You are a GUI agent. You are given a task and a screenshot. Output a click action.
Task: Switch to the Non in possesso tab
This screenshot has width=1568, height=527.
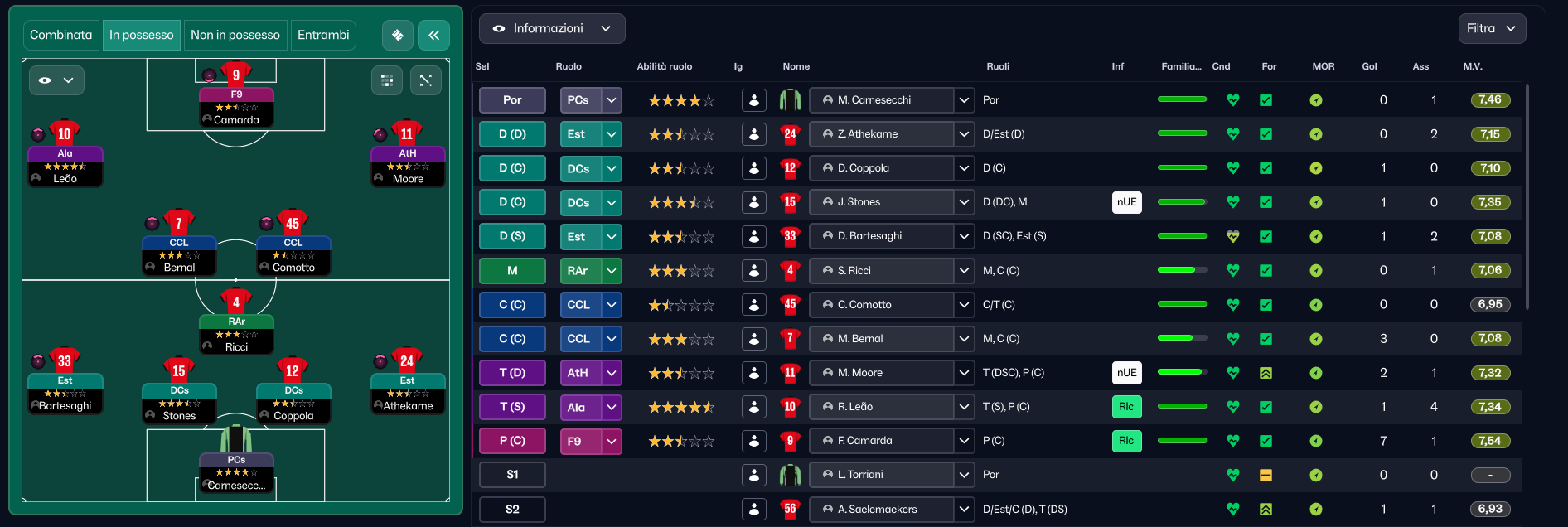tap(235, 35)
